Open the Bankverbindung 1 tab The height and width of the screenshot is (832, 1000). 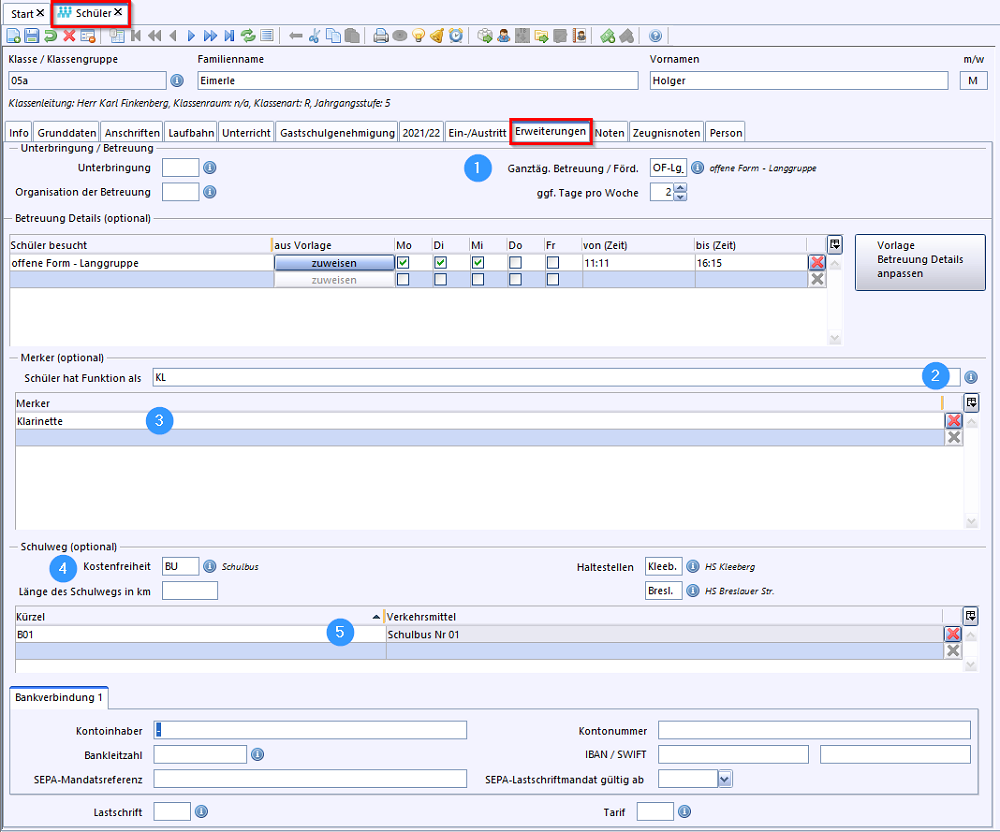[59, 697]
